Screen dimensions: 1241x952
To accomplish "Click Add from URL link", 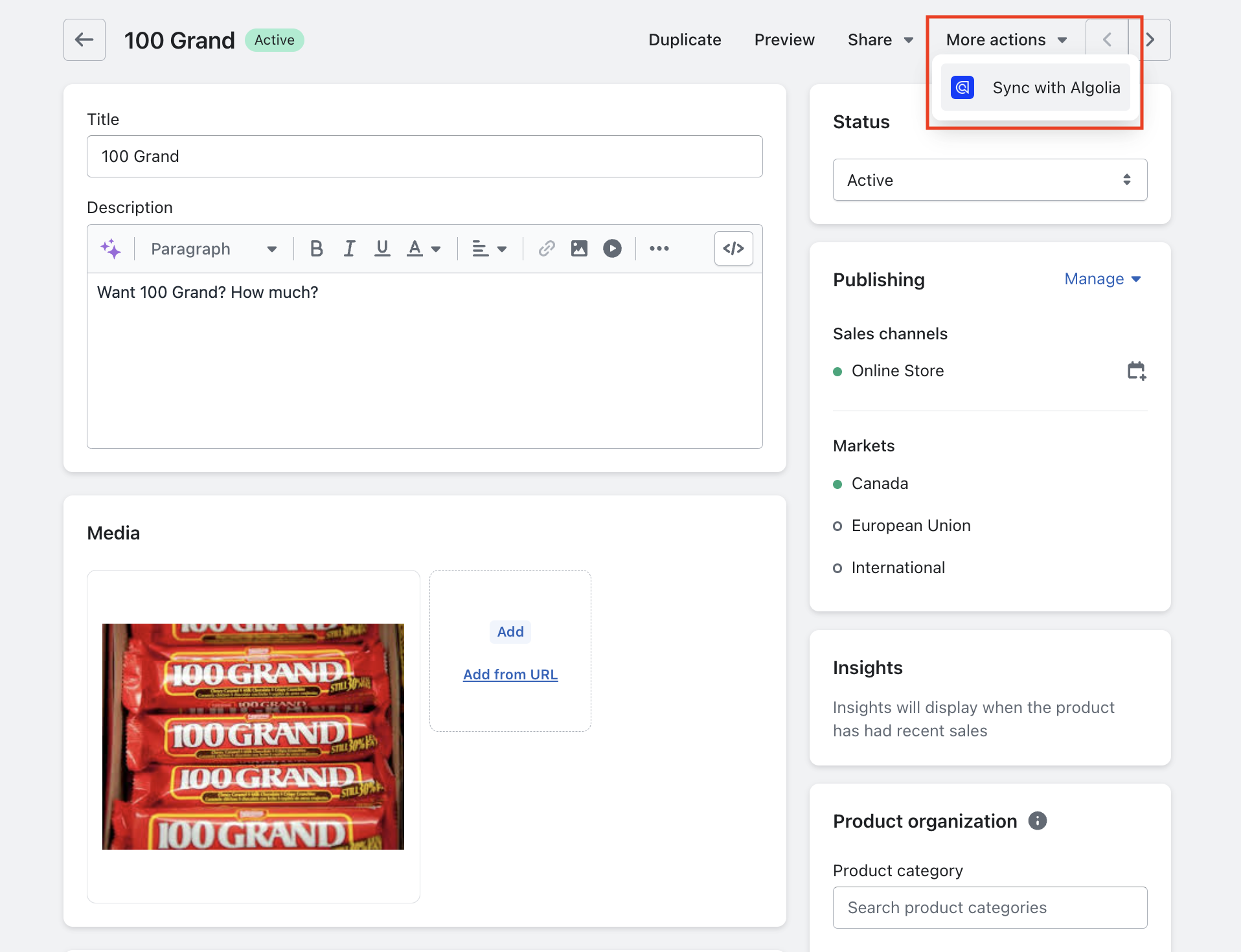I will point(510,675).
